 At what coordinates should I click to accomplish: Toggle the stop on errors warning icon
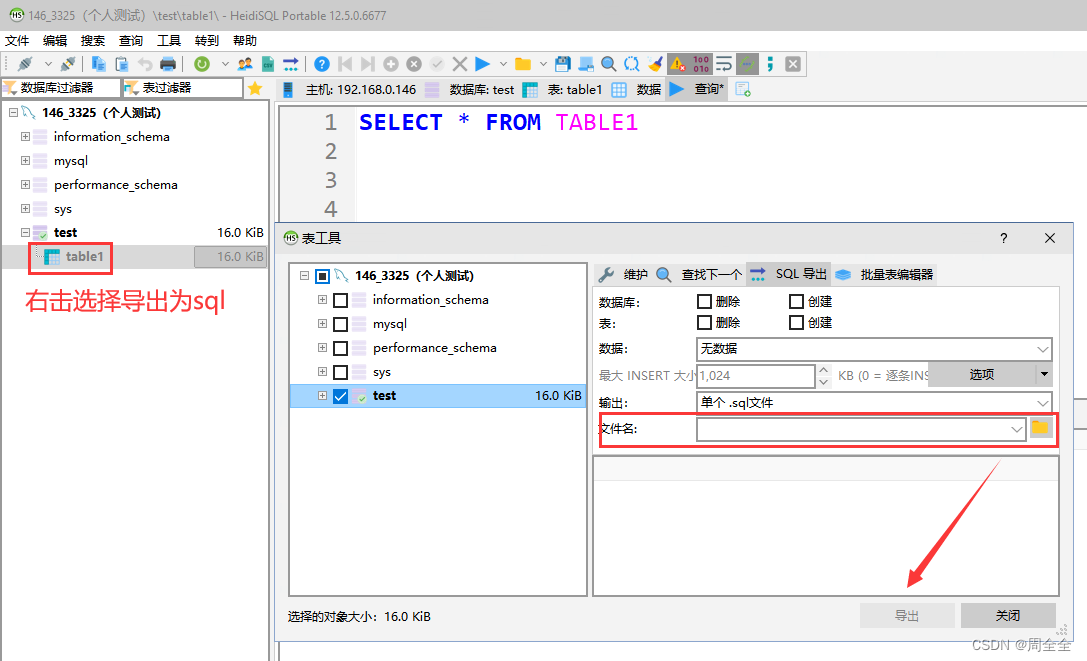[677, 65]
